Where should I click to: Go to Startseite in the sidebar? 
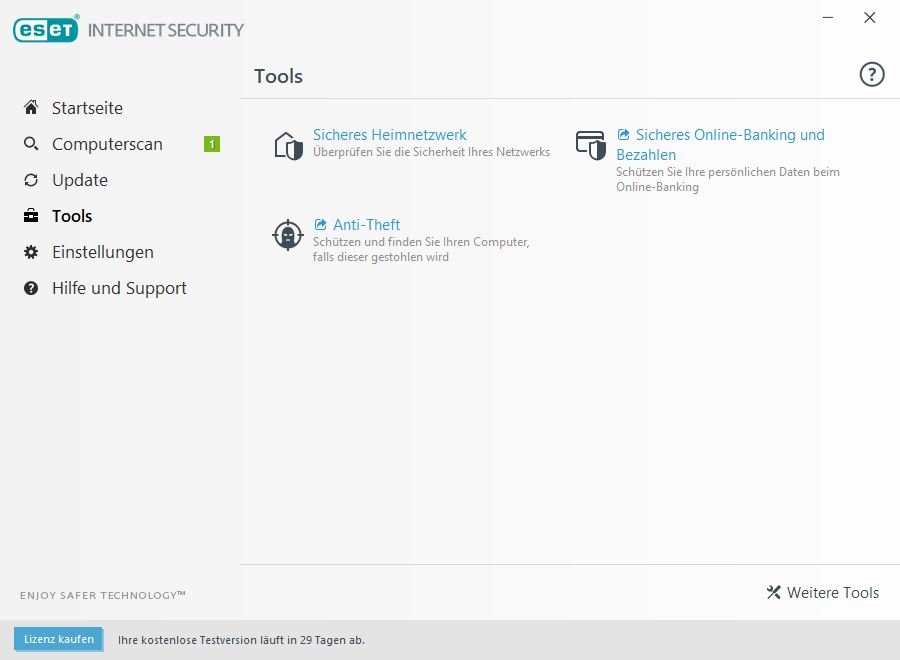pos(87,108)
